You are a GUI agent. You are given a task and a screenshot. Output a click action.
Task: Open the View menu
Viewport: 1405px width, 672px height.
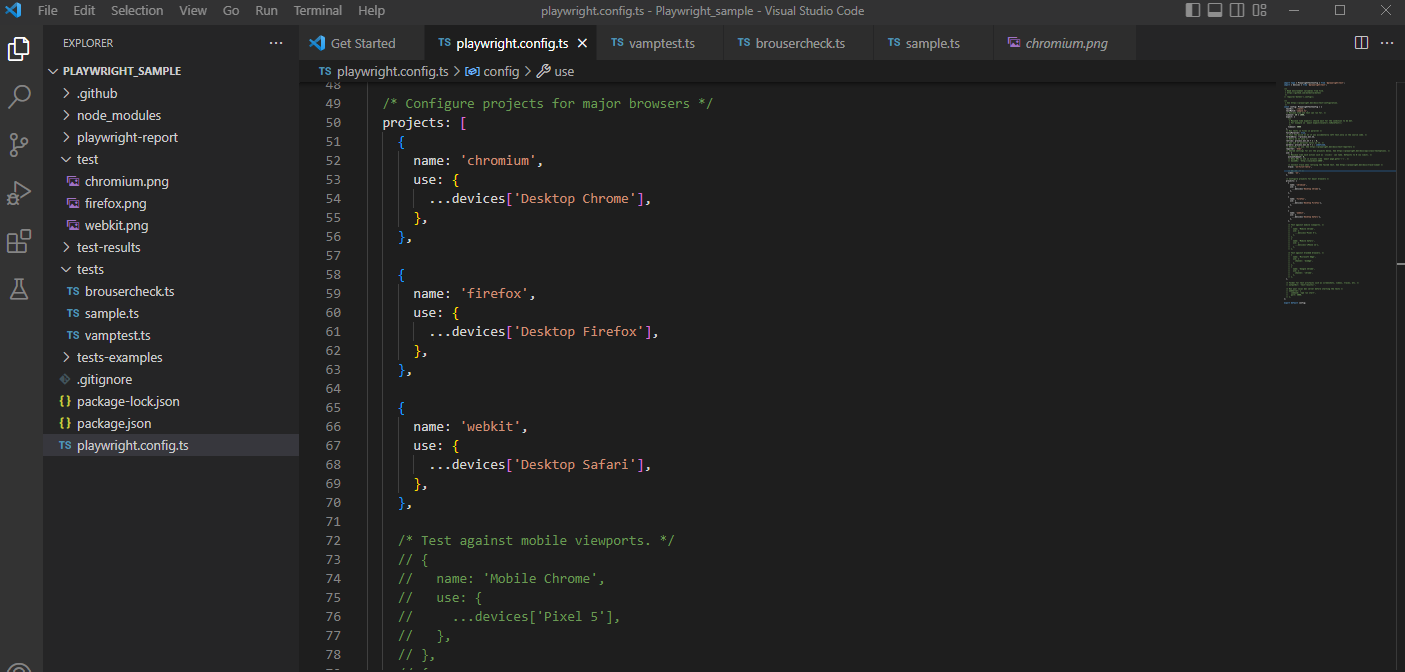[193, 11]
